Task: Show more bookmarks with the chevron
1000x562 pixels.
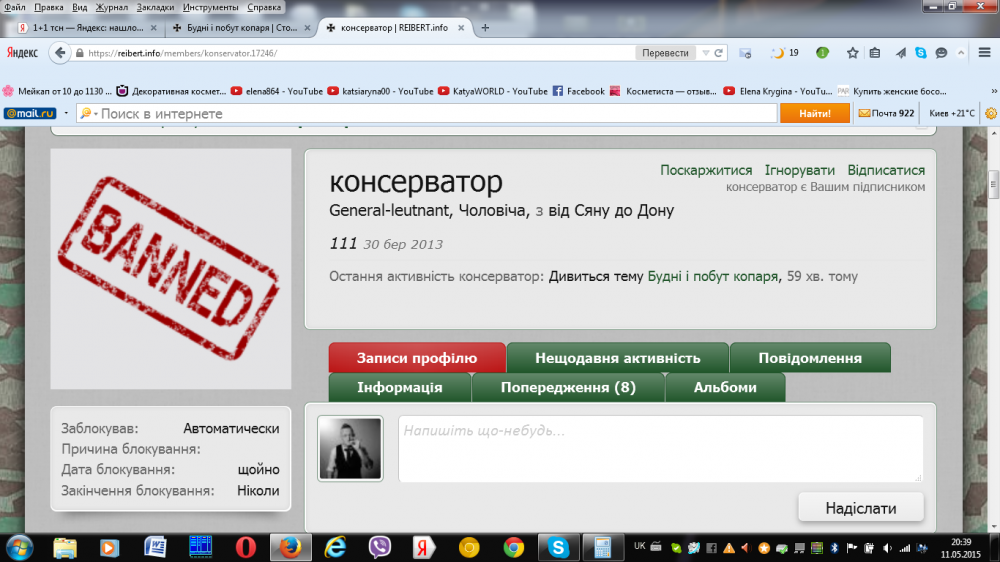Action: 994,91
